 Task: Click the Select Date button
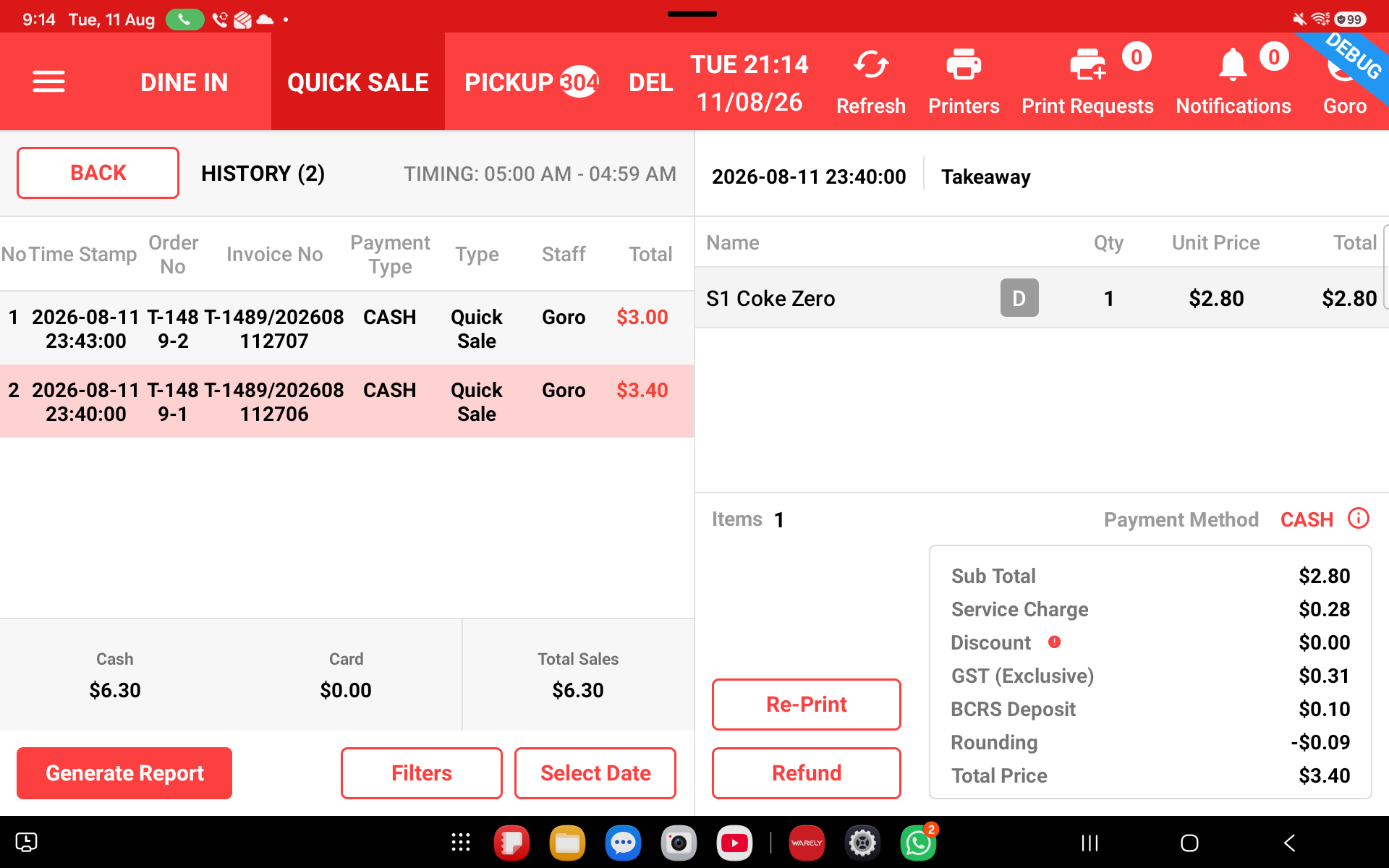pos(595,773)
